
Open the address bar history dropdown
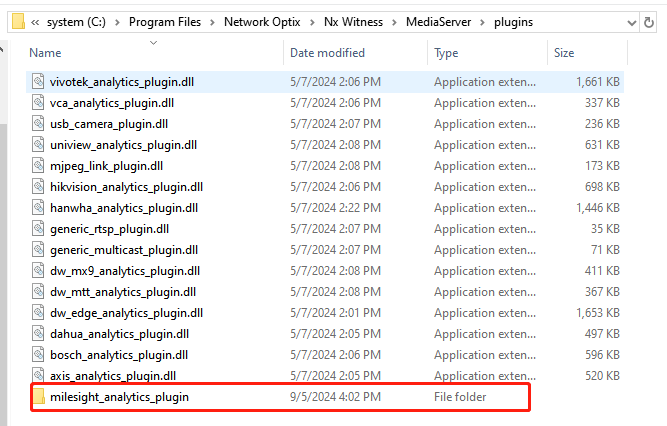[632, 23]
